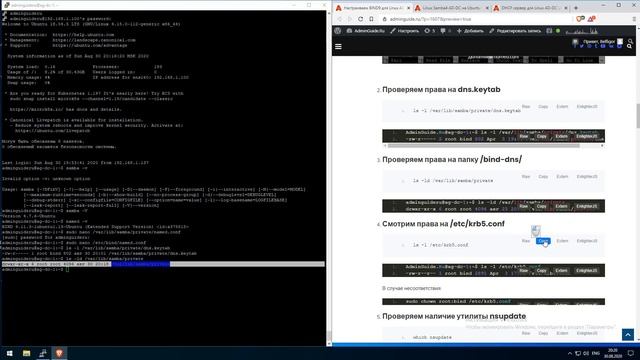Extern button for the ls -l dns.keytab command block
The width and height of the screenshot is (640, 360).
tap(562, 107)
